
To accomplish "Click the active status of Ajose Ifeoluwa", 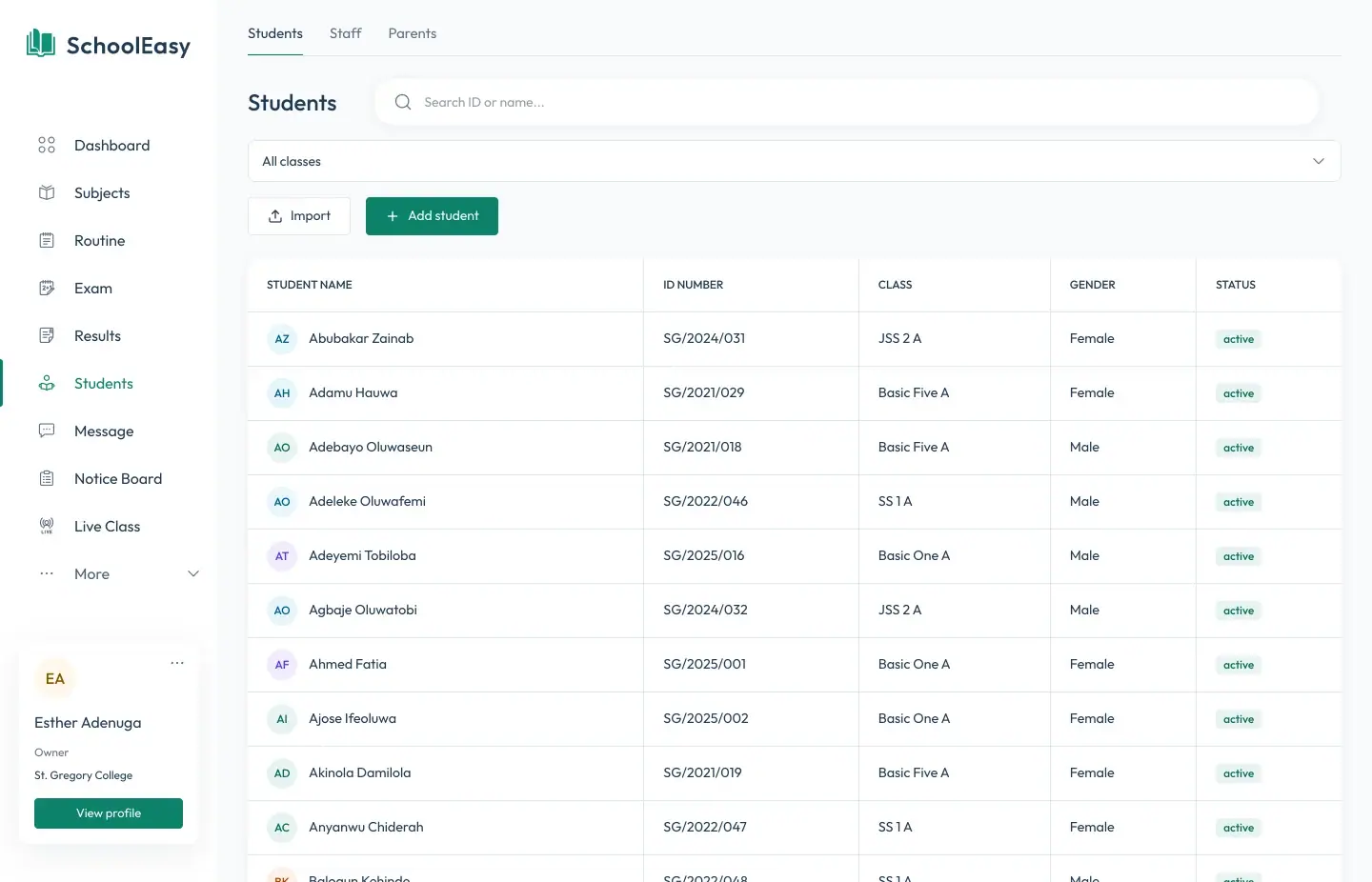I will click(x=1239, y=719).
